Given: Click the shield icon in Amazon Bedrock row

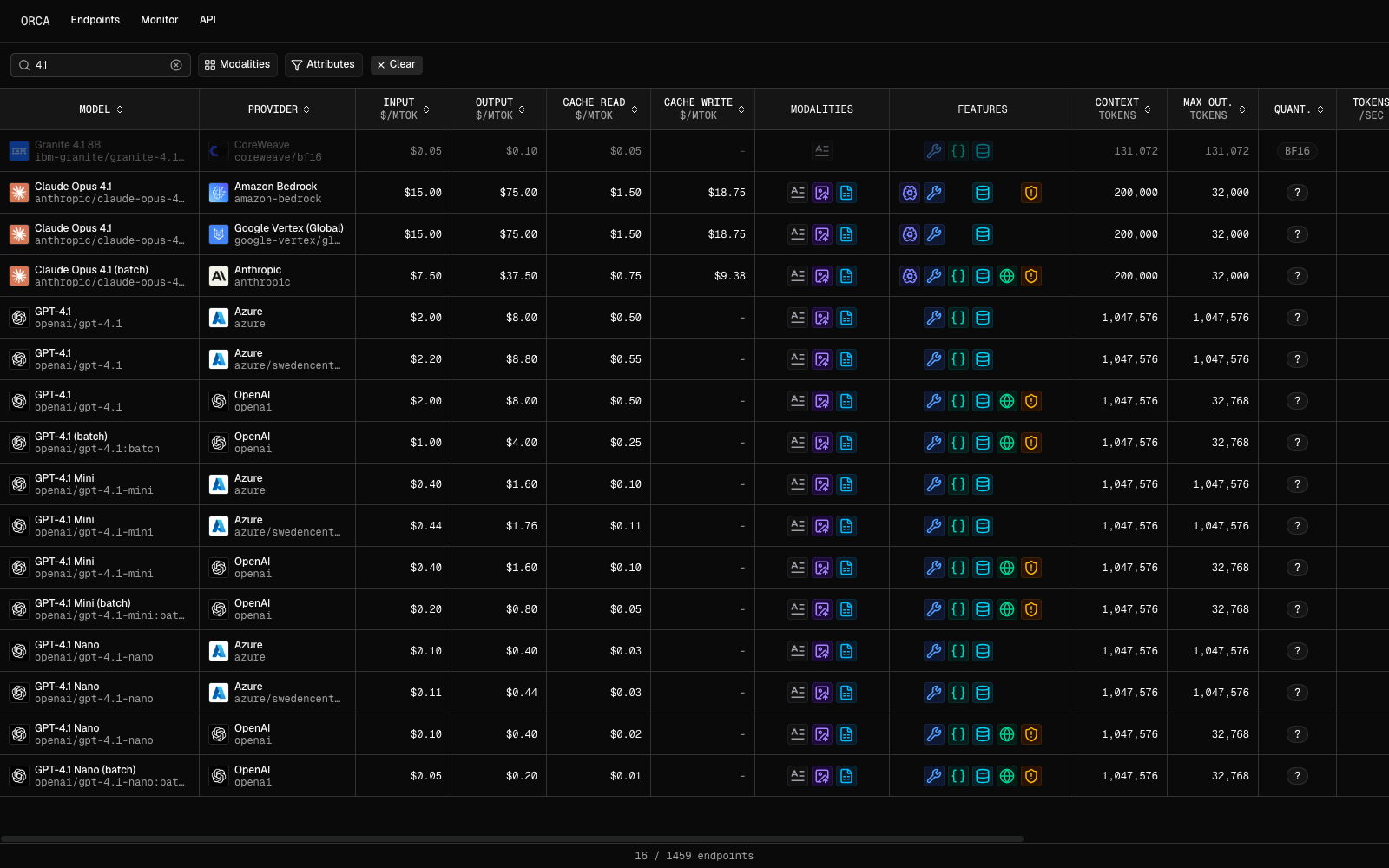Looking at the screenshot, I should 1031,193.
